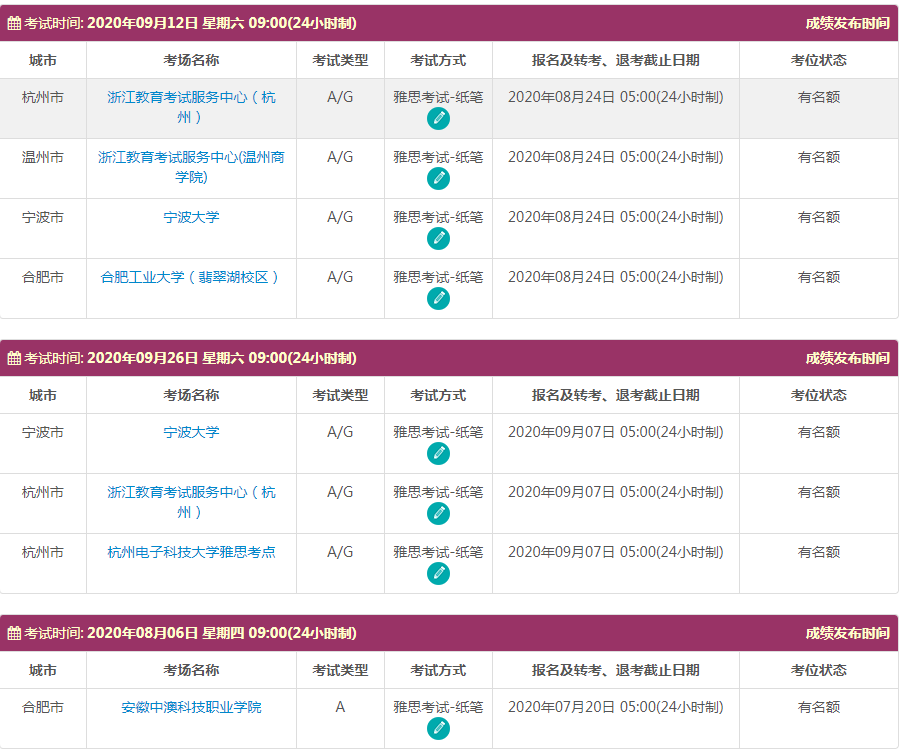The image size is (901, 749).
Task: Click the pencil icon in the 宁波大学 September 26 row
Action: [x=438, y=455]
